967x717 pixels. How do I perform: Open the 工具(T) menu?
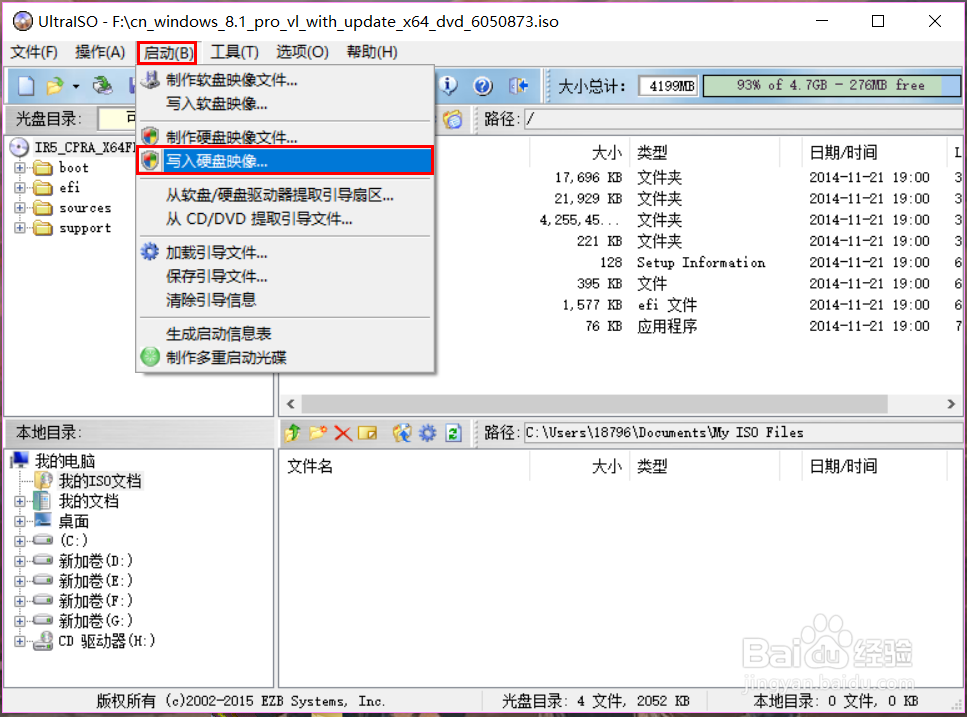[234, 52]
